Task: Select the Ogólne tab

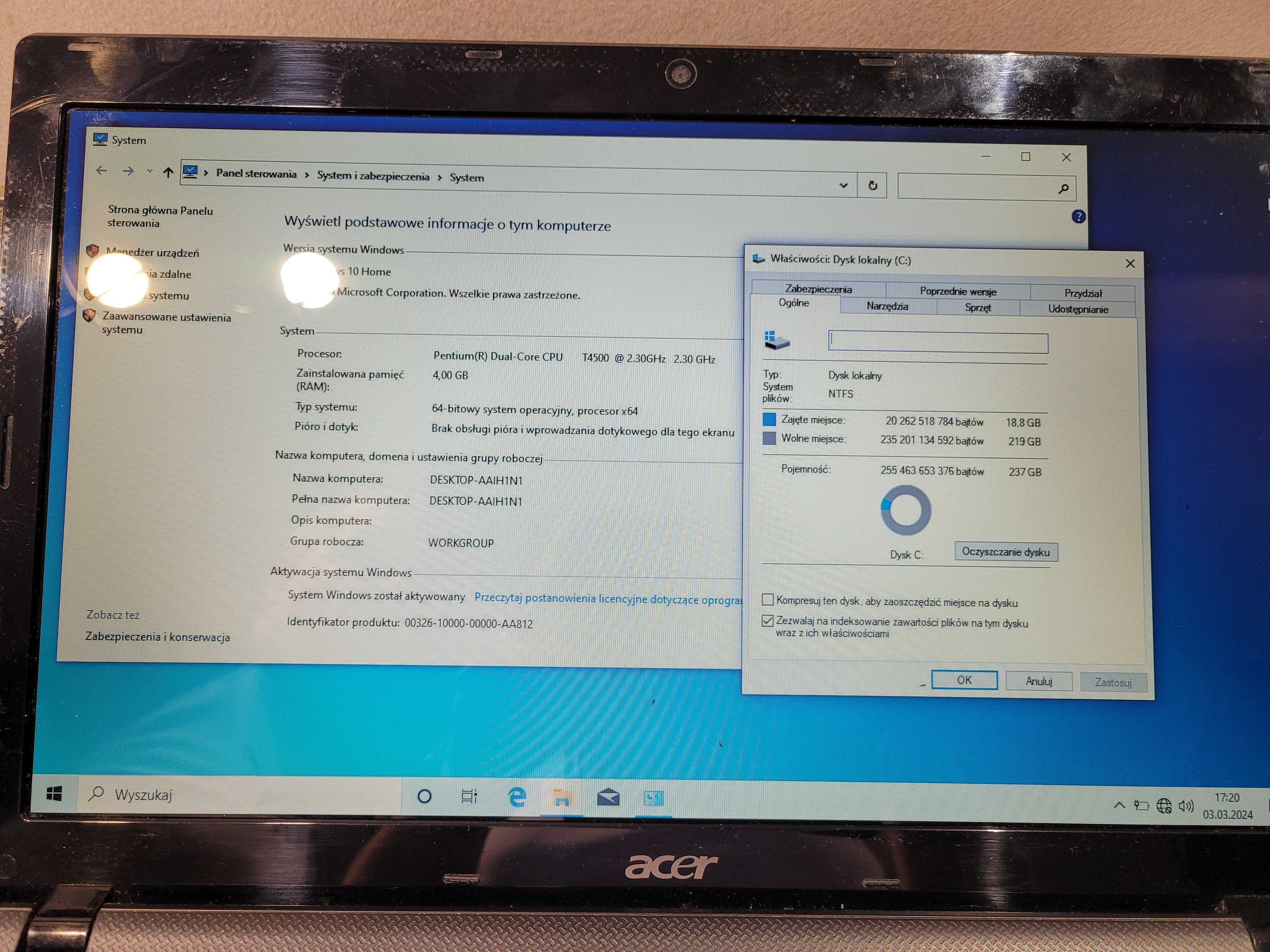Action: [x=794, y=303]
